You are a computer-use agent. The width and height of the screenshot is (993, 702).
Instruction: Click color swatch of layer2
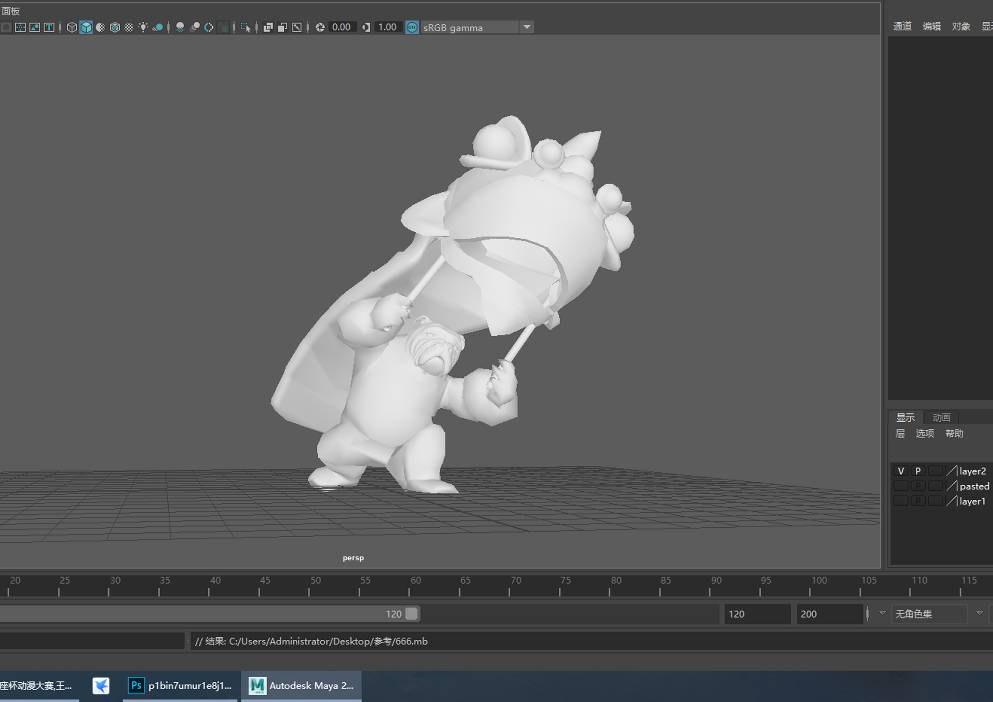951,471
